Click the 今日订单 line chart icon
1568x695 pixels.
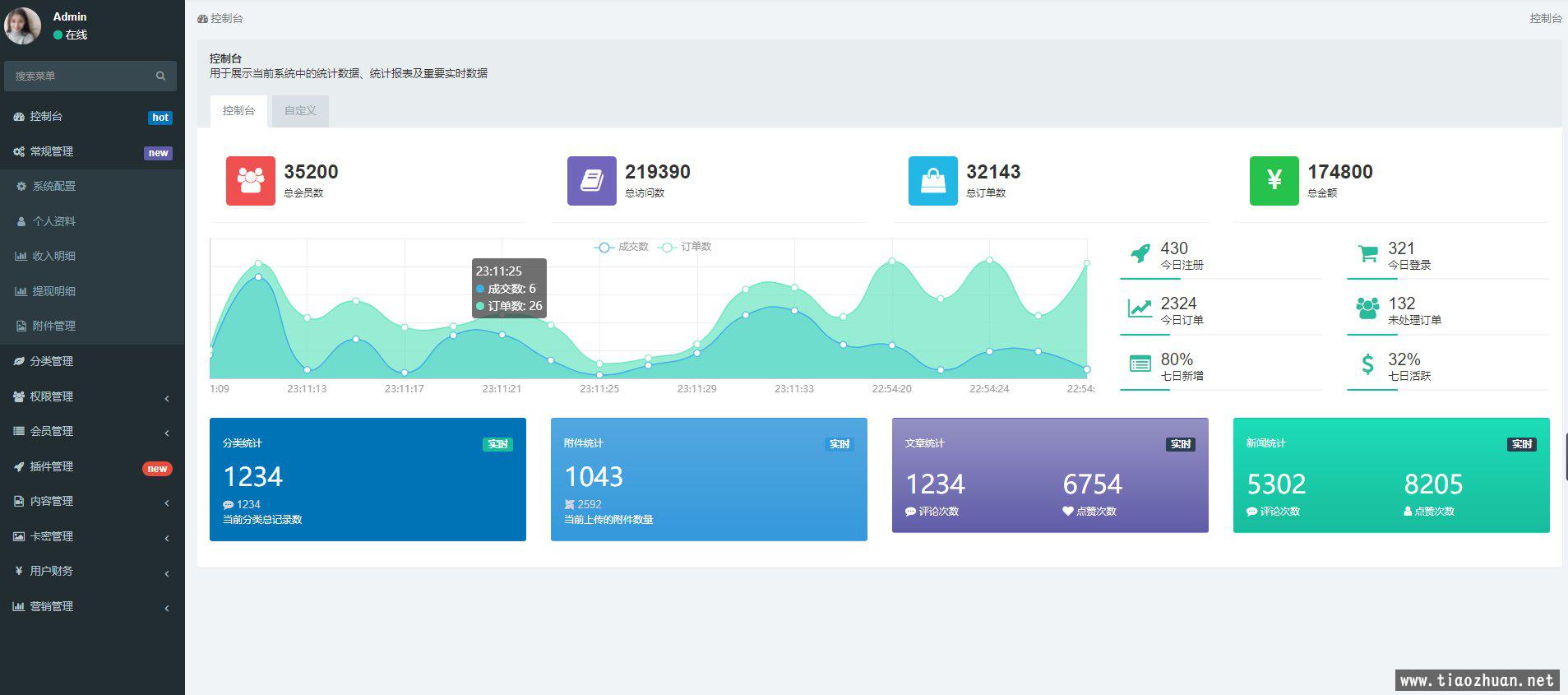pyautogui.click(x=1140, y=308)
